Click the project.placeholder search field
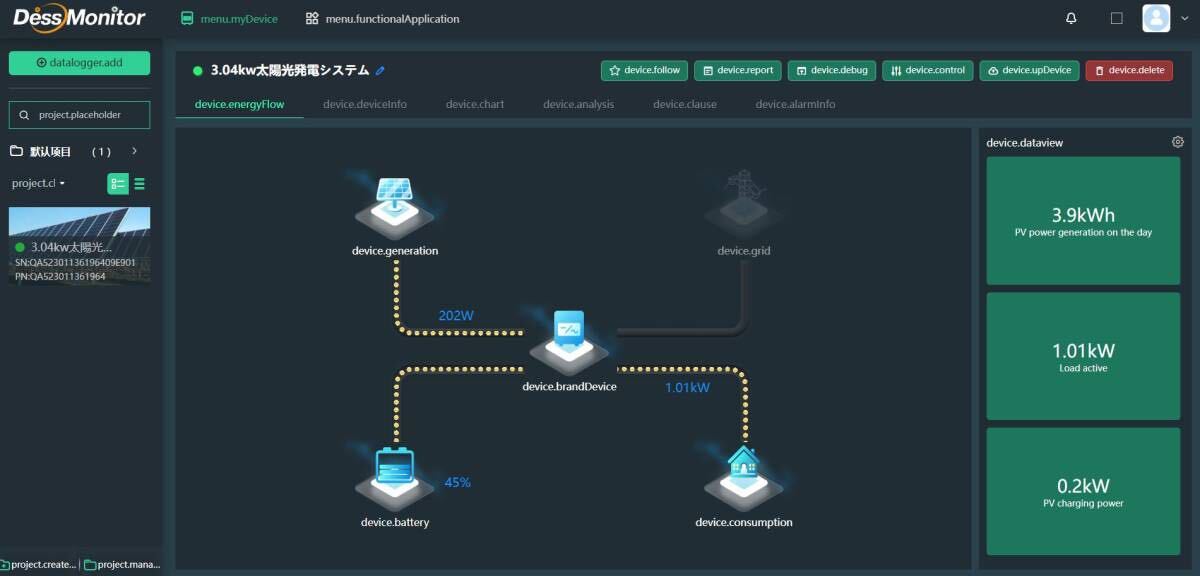 pos(79,115)
